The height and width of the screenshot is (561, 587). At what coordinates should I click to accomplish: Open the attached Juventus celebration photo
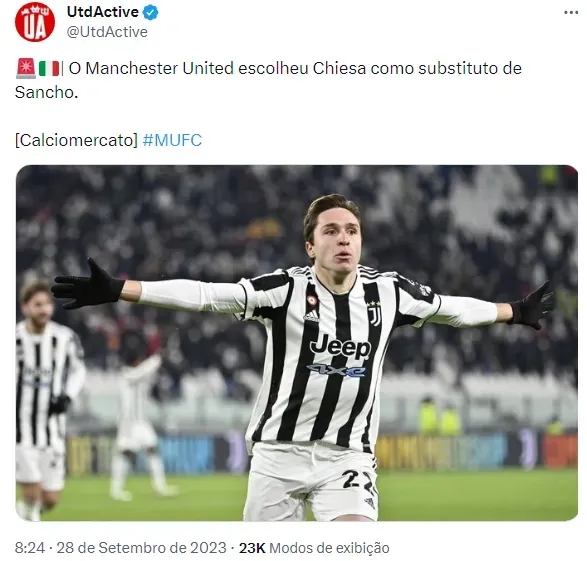[296, 343]
